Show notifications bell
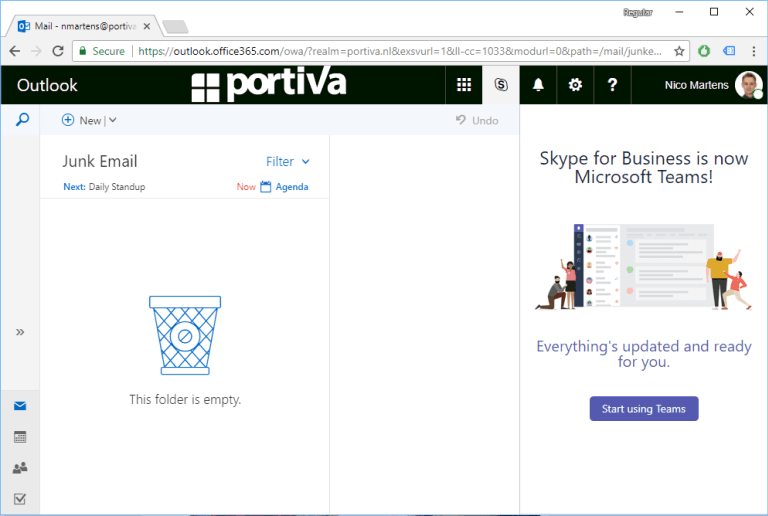 tap(538, 85)
